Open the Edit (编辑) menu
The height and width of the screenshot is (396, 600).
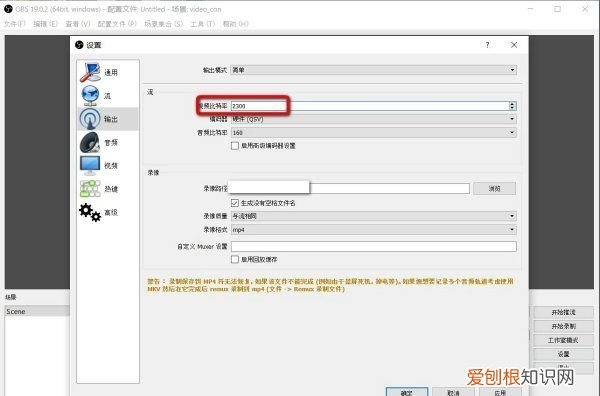[x=45, y=24]
